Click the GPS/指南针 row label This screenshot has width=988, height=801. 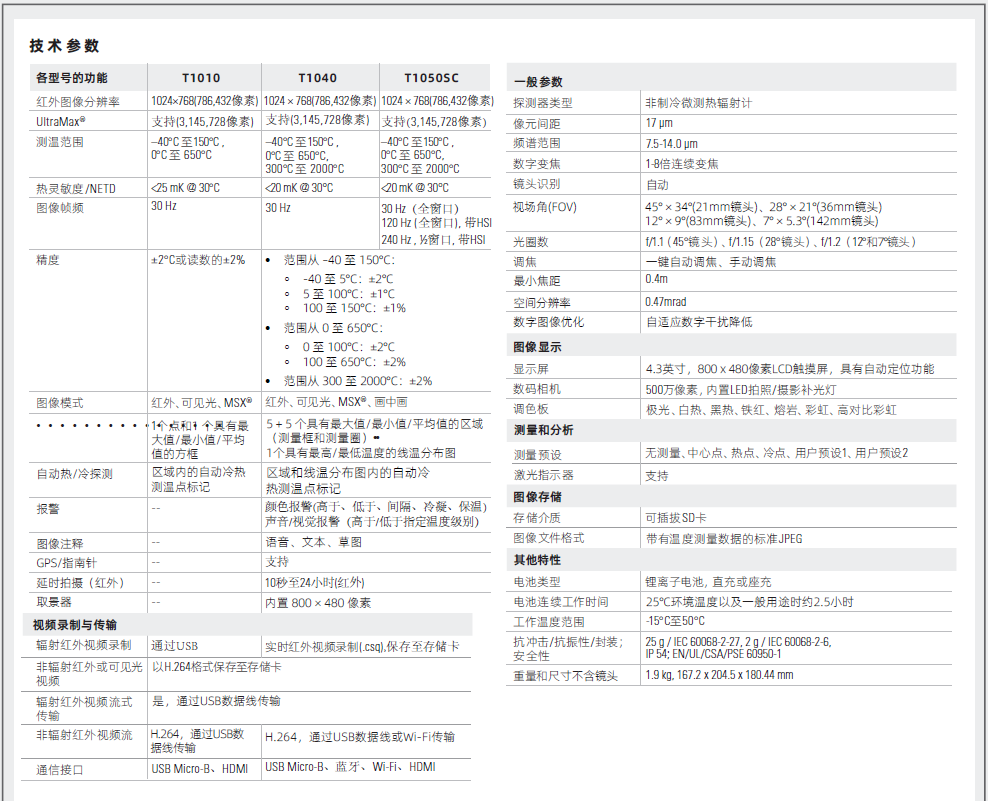[x=67, y=563]
